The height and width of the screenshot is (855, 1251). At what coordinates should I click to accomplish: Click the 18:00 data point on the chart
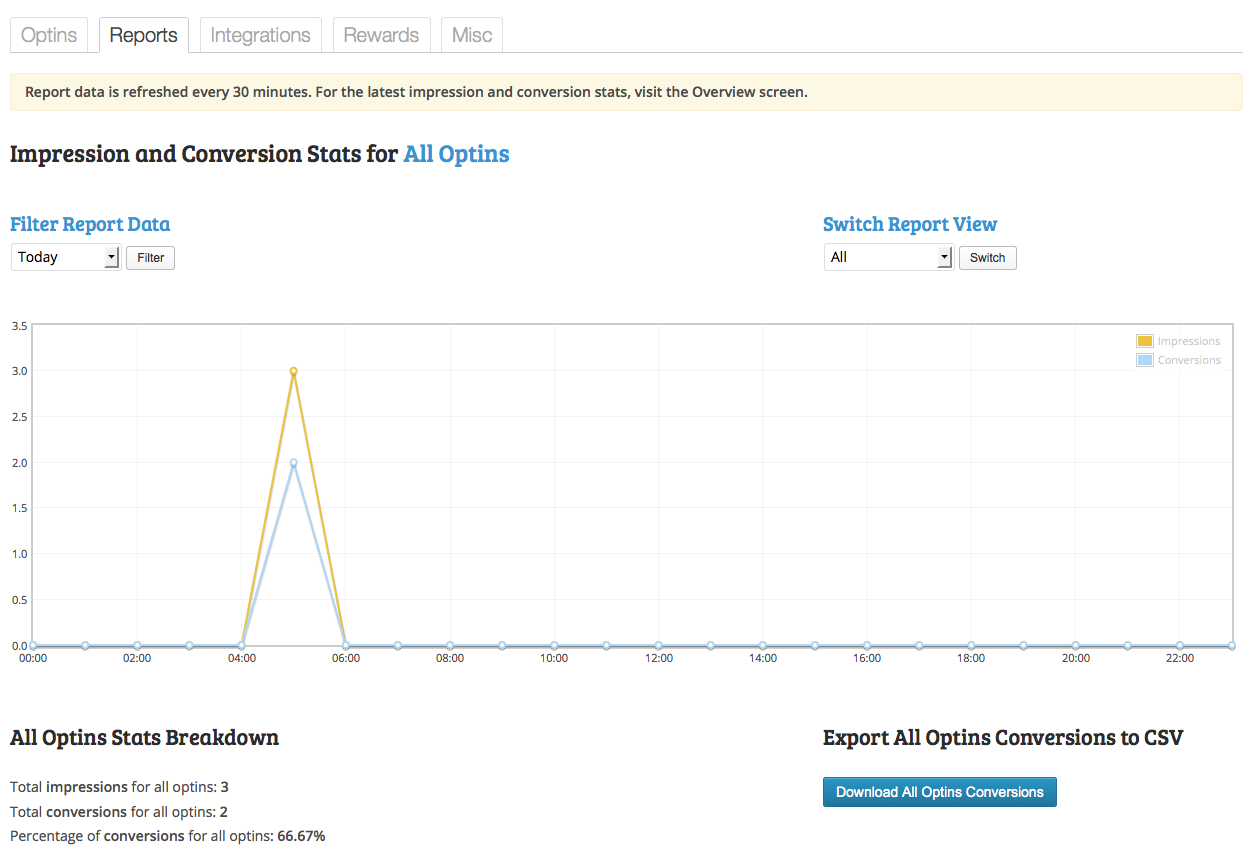[971, 646]
